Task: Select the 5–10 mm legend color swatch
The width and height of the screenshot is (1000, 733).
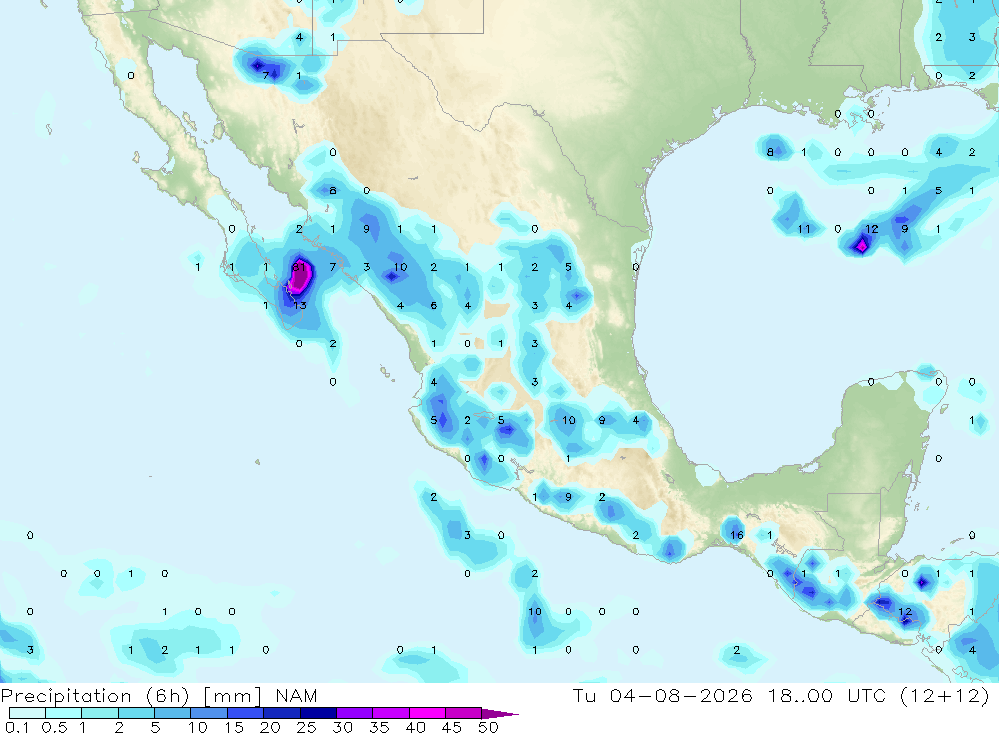Action: (172, 713)
